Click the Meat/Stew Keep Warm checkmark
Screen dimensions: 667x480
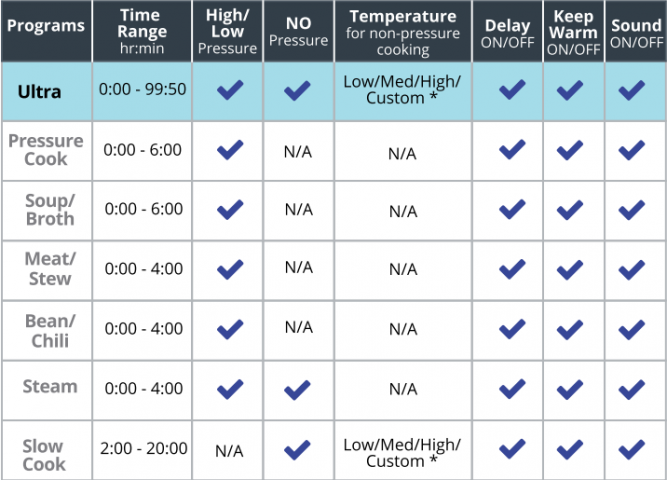point(570,268)
